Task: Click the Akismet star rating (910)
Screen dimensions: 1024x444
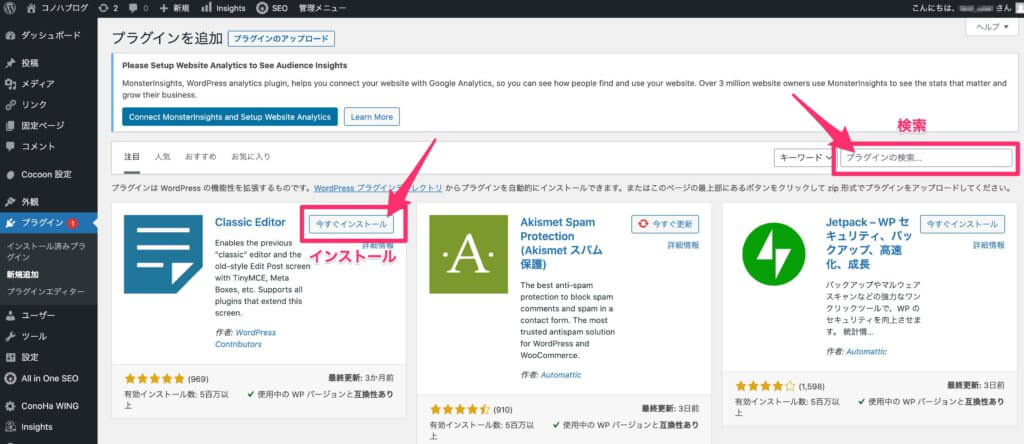Action: (x=460, y=410)
